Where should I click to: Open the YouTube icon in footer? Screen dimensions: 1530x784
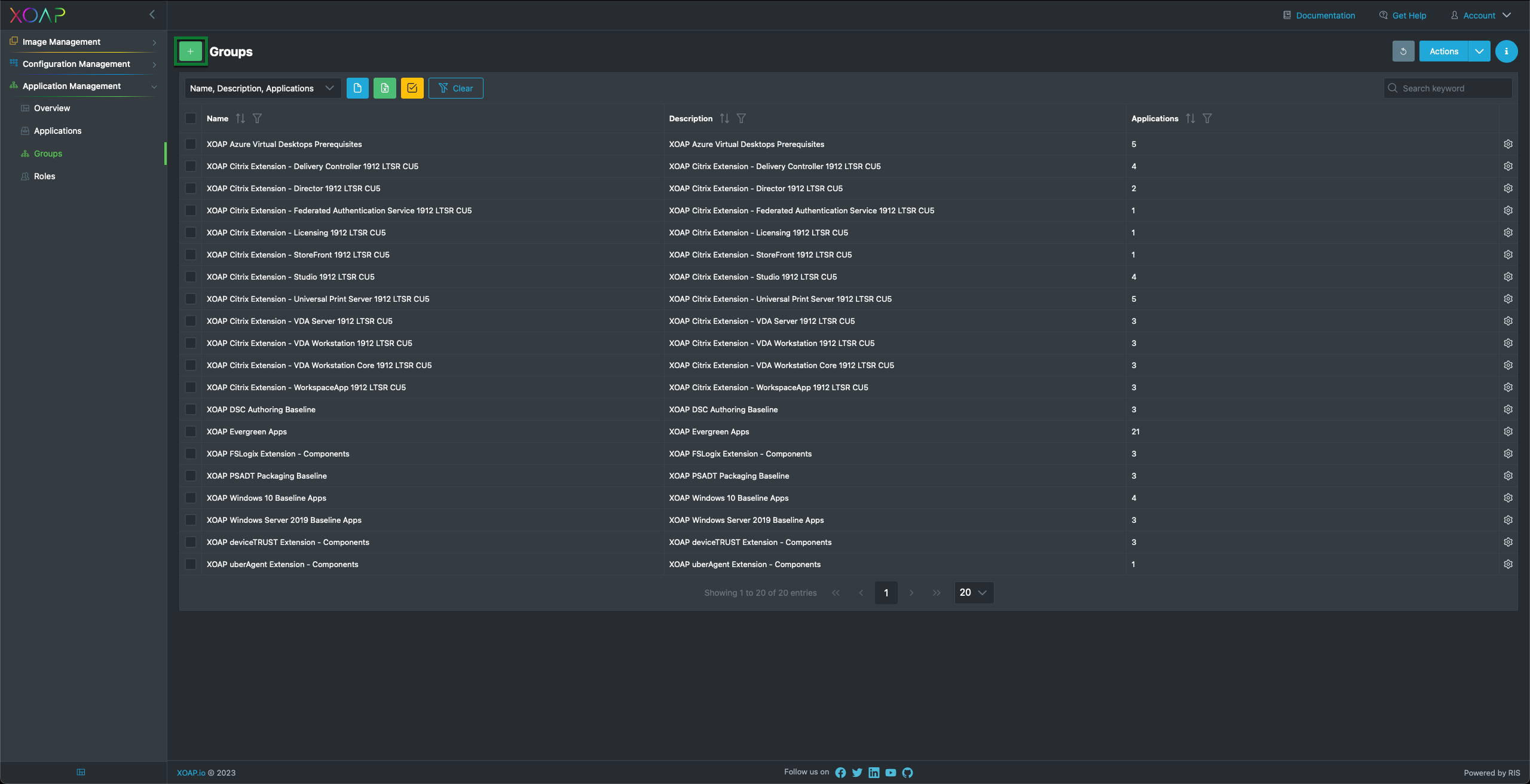tap(891, 773)
